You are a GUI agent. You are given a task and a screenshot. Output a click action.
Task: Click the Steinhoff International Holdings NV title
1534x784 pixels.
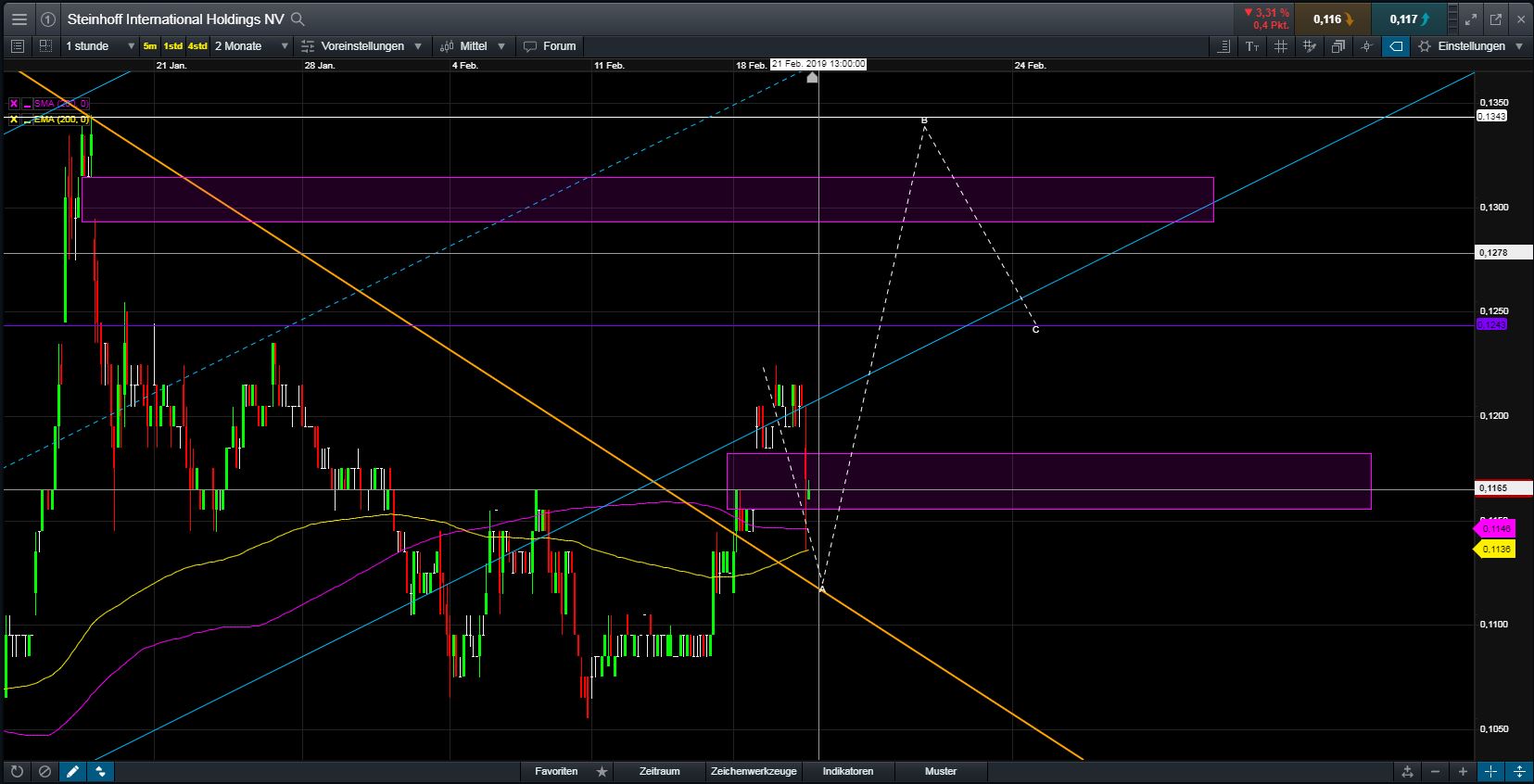point(175,19)
